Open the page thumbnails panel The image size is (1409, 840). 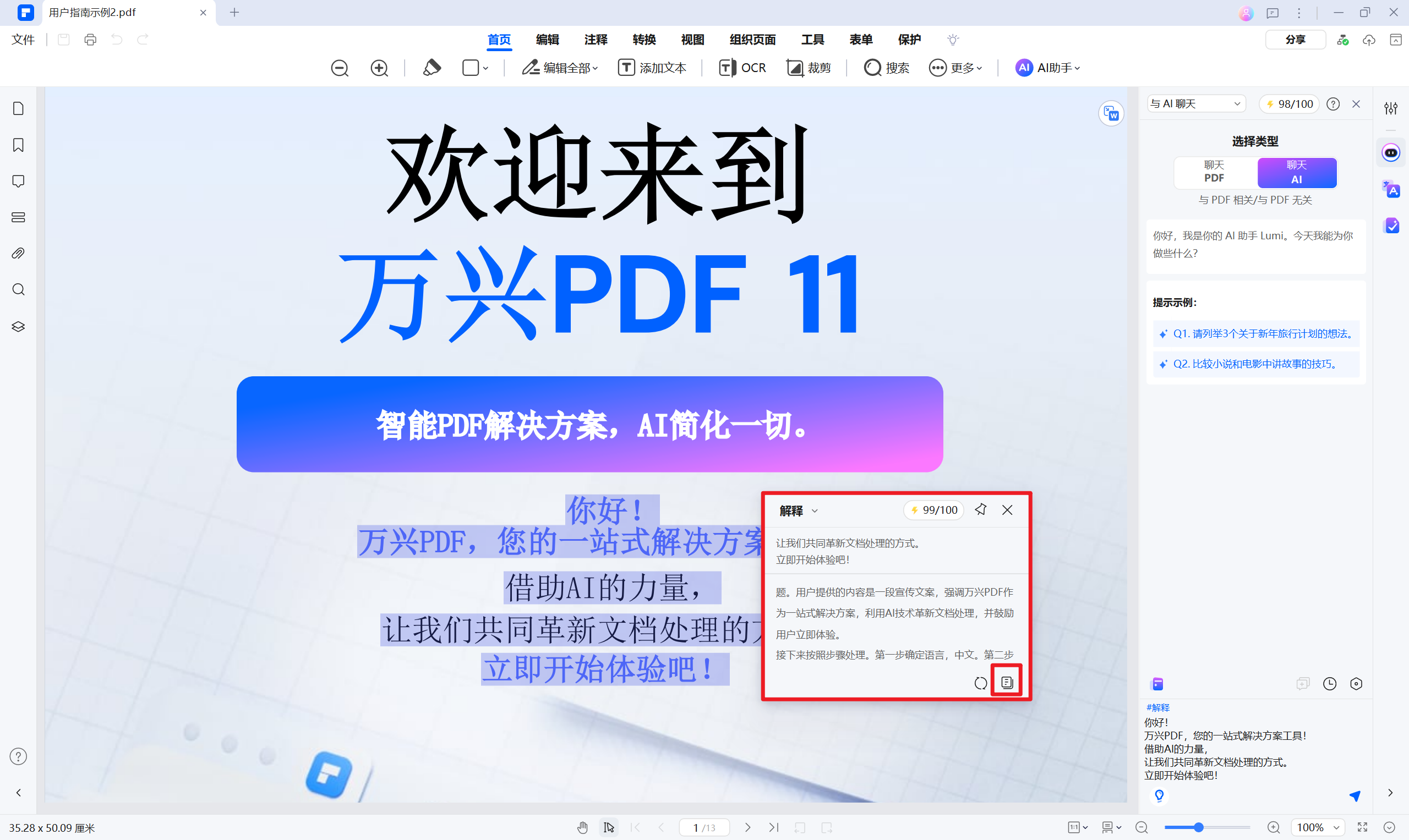click(x=18, y=108)
